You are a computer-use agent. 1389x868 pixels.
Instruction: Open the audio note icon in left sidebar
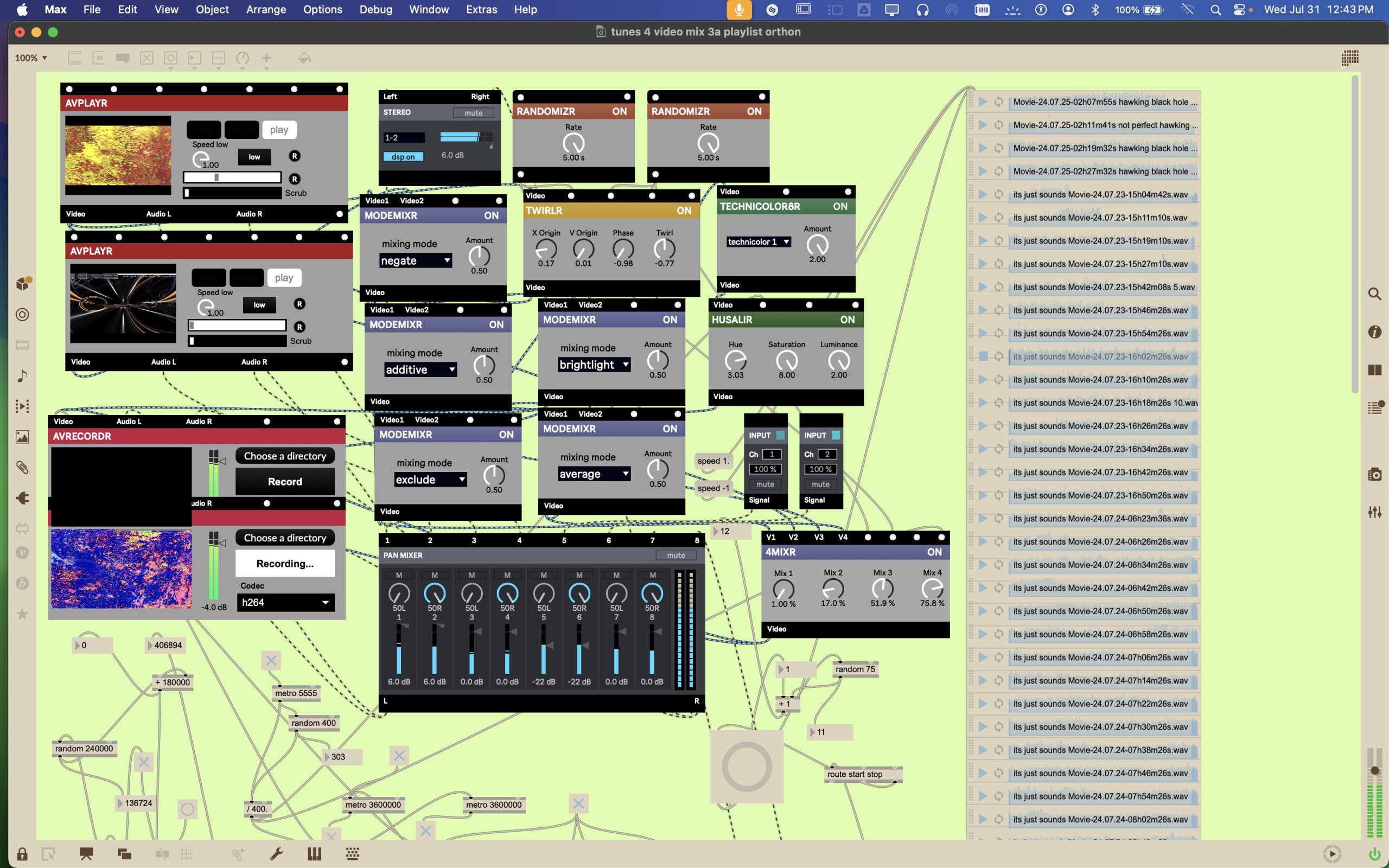(22, 376)
